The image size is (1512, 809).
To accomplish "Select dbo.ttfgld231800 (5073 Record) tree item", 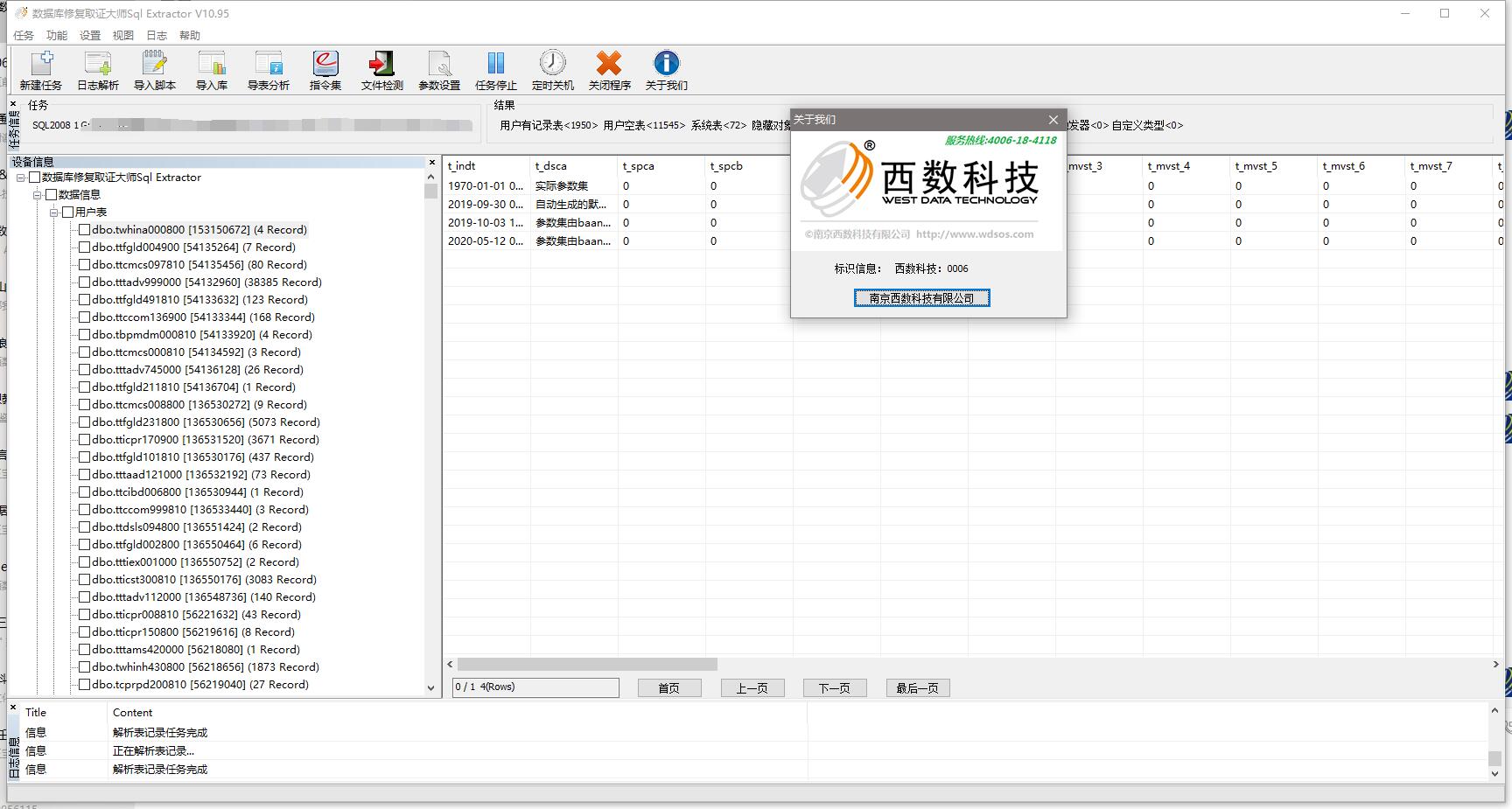I will coord(206,422).
